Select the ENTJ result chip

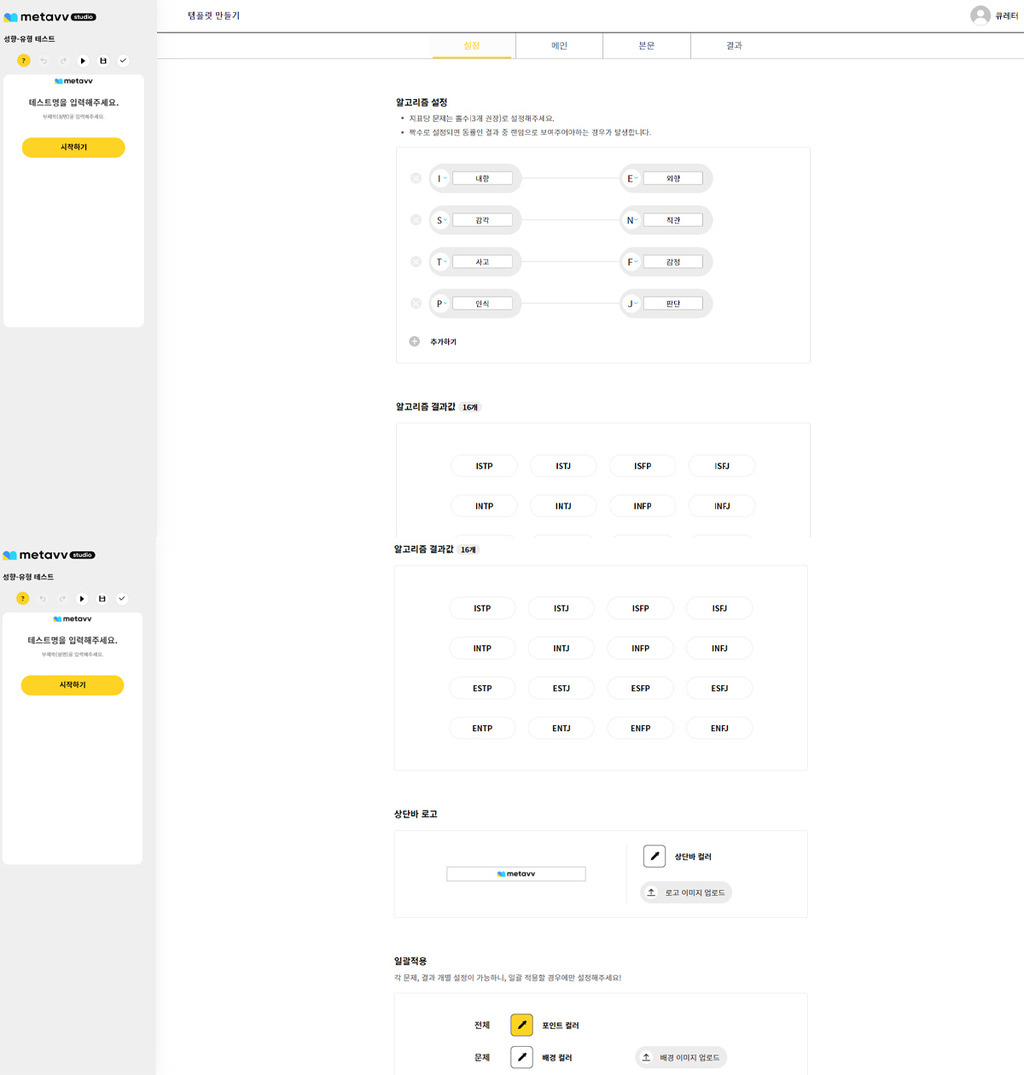561,728
